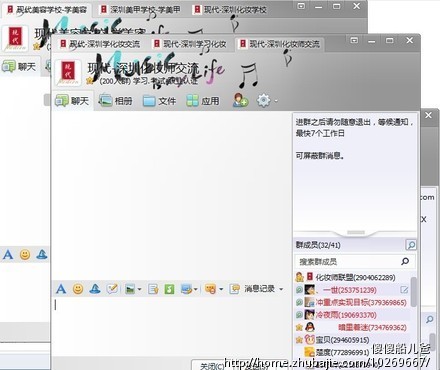Screen dimensions: 440x370
Task: Focus the 搜索群成员 search field
Action: click(355, 262)
